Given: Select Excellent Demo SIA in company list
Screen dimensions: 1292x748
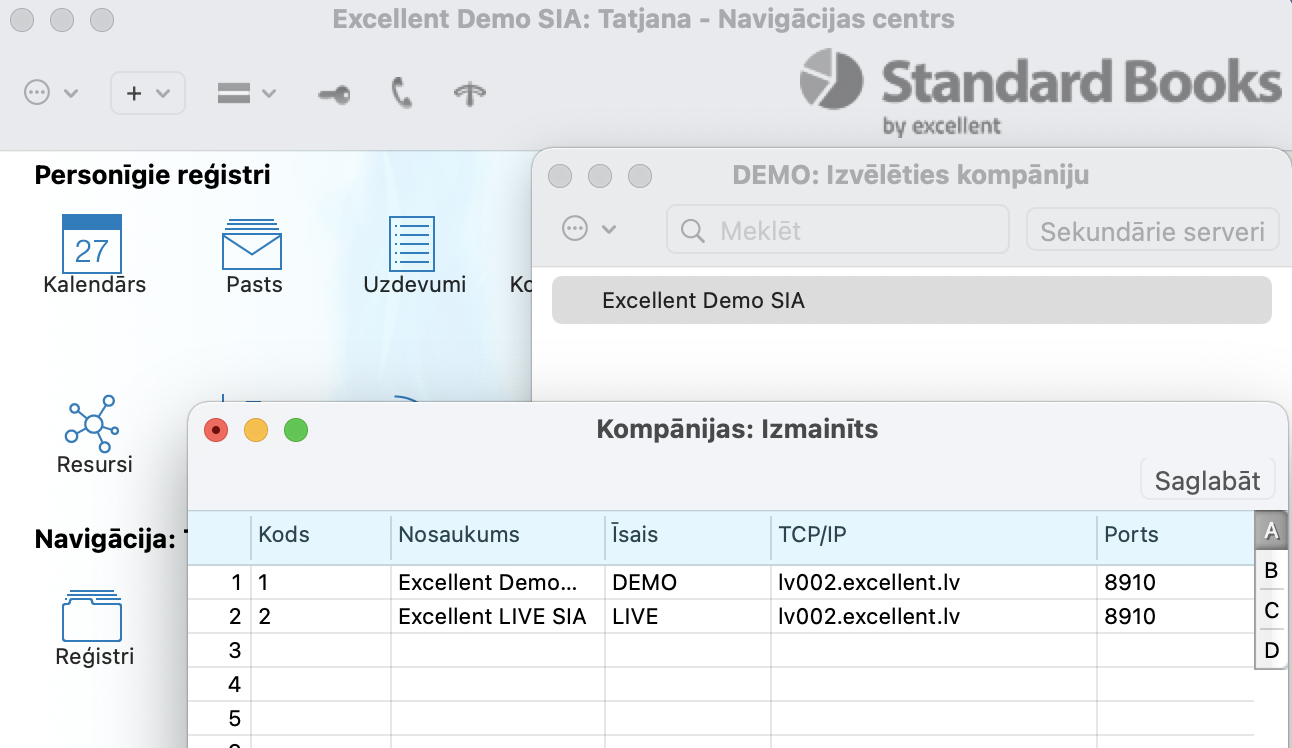Looking at the screenshot, I should [x=910, y=300].
